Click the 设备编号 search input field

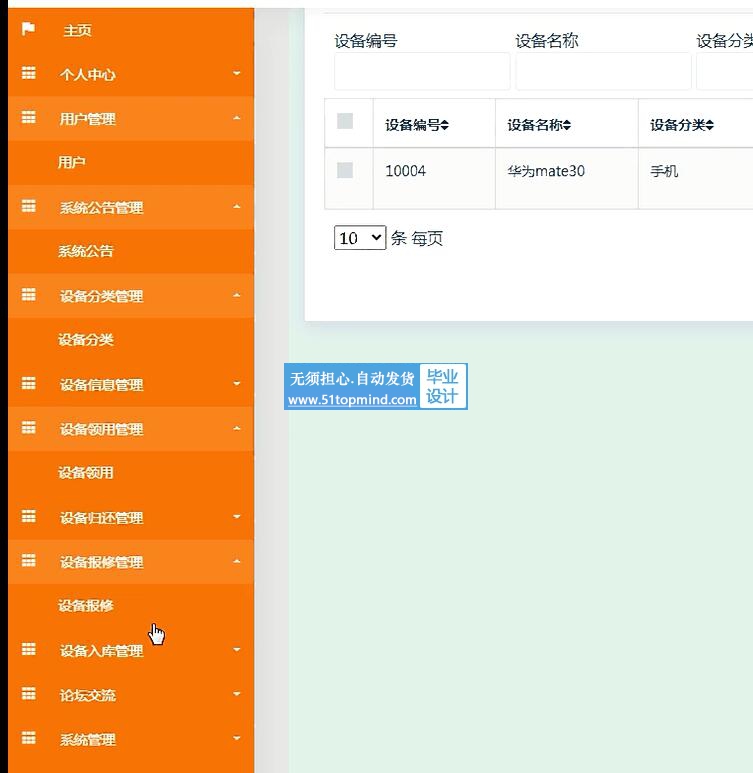[x=422, y=72]
